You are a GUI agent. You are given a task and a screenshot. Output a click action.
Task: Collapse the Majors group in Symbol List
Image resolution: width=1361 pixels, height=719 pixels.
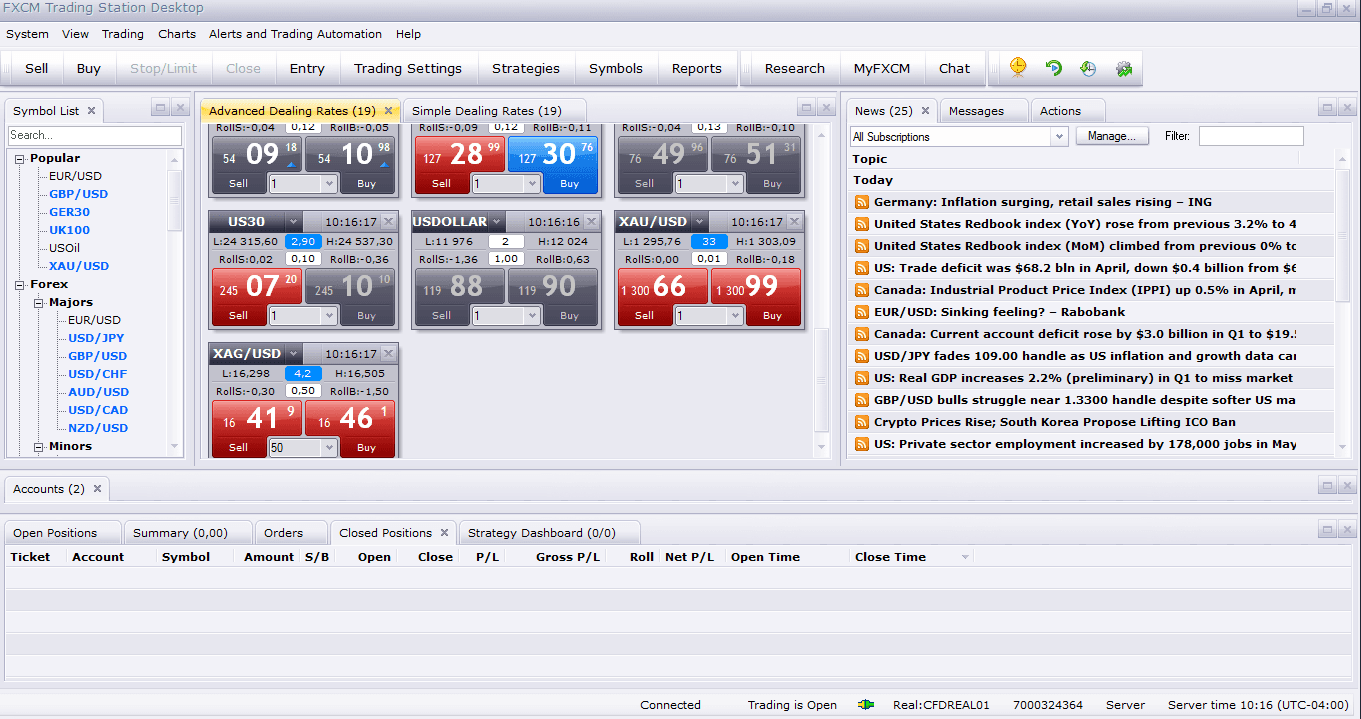point(38,301)
